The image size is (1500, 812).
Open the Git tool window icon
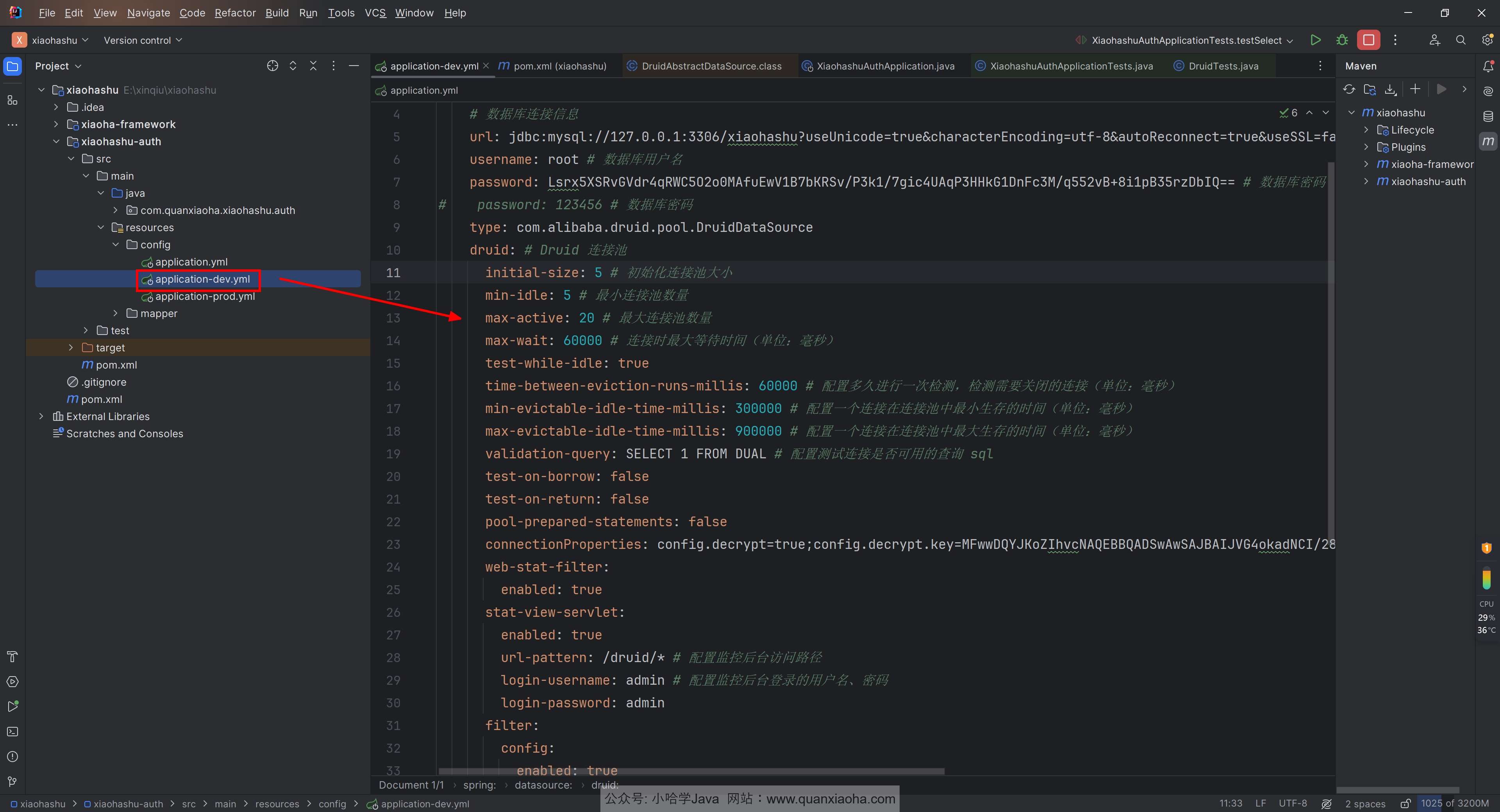coord(12,781)
